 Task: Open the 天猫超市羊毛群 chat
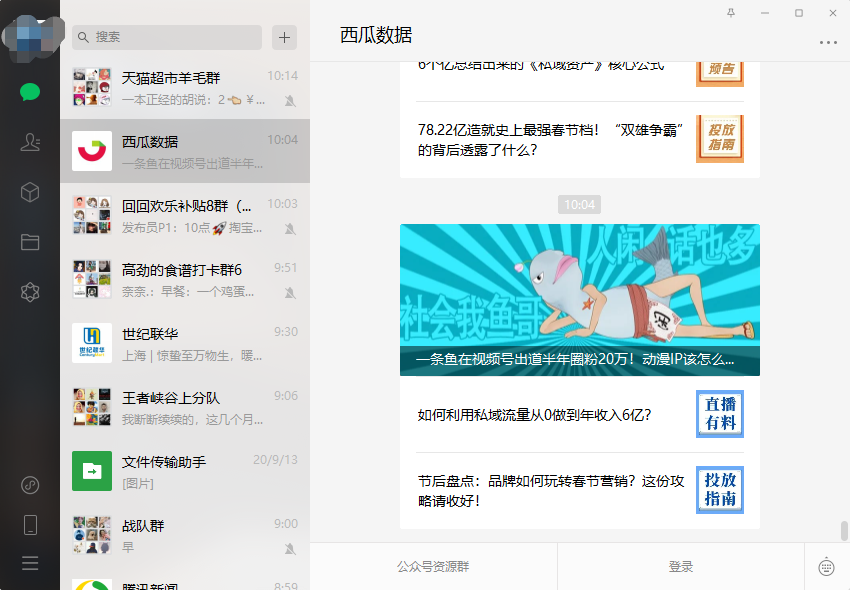185,87
